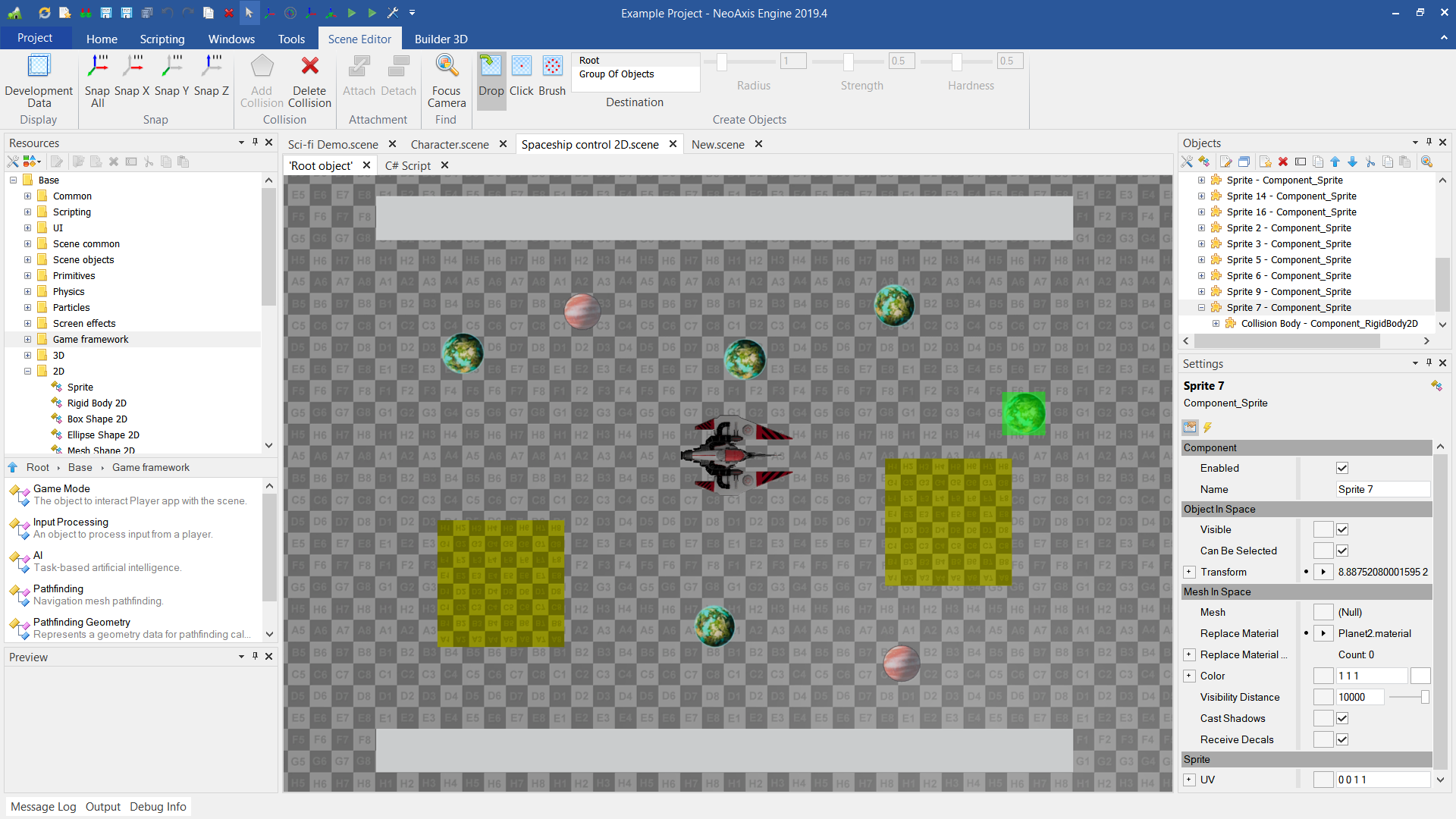Uncheck the Enabled checkbox
The image size is (1456, 819).
(x=1342, y=468)
